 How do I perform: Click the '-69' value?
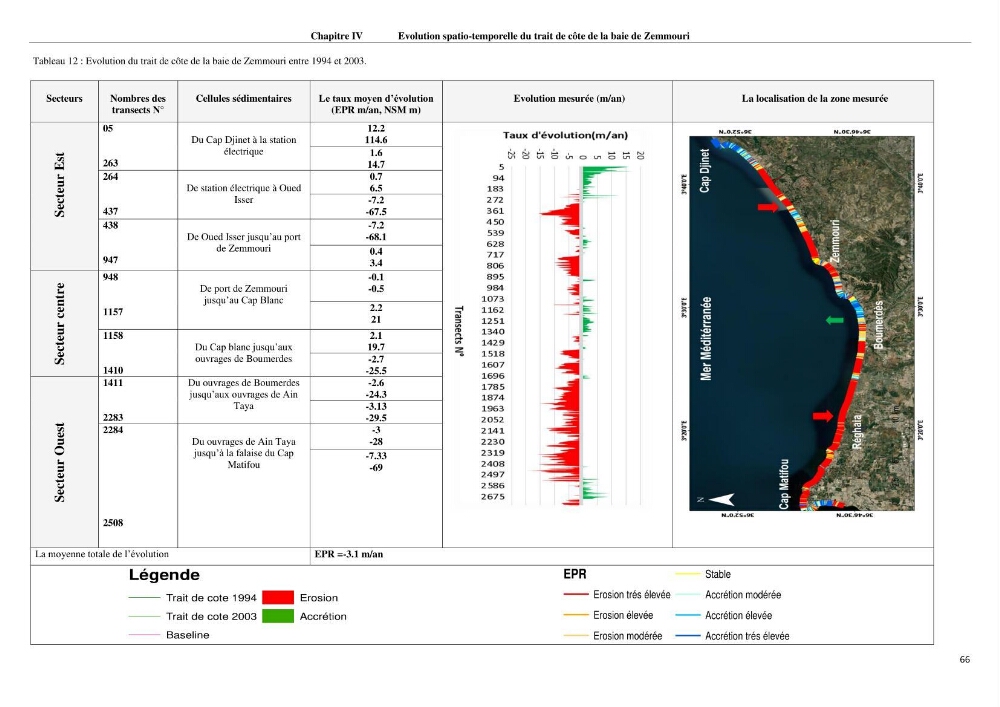(x=376, y=468)
